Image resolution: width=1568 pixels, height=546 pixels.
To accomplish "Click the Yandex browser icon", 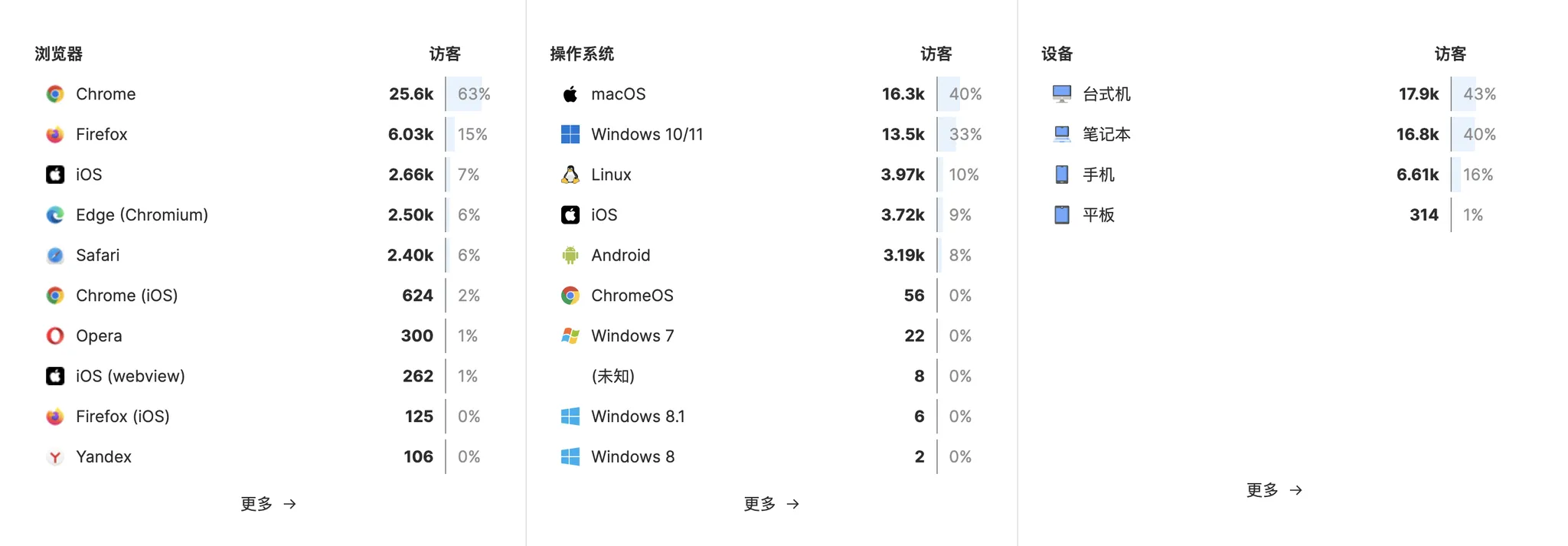I will 54,456.
